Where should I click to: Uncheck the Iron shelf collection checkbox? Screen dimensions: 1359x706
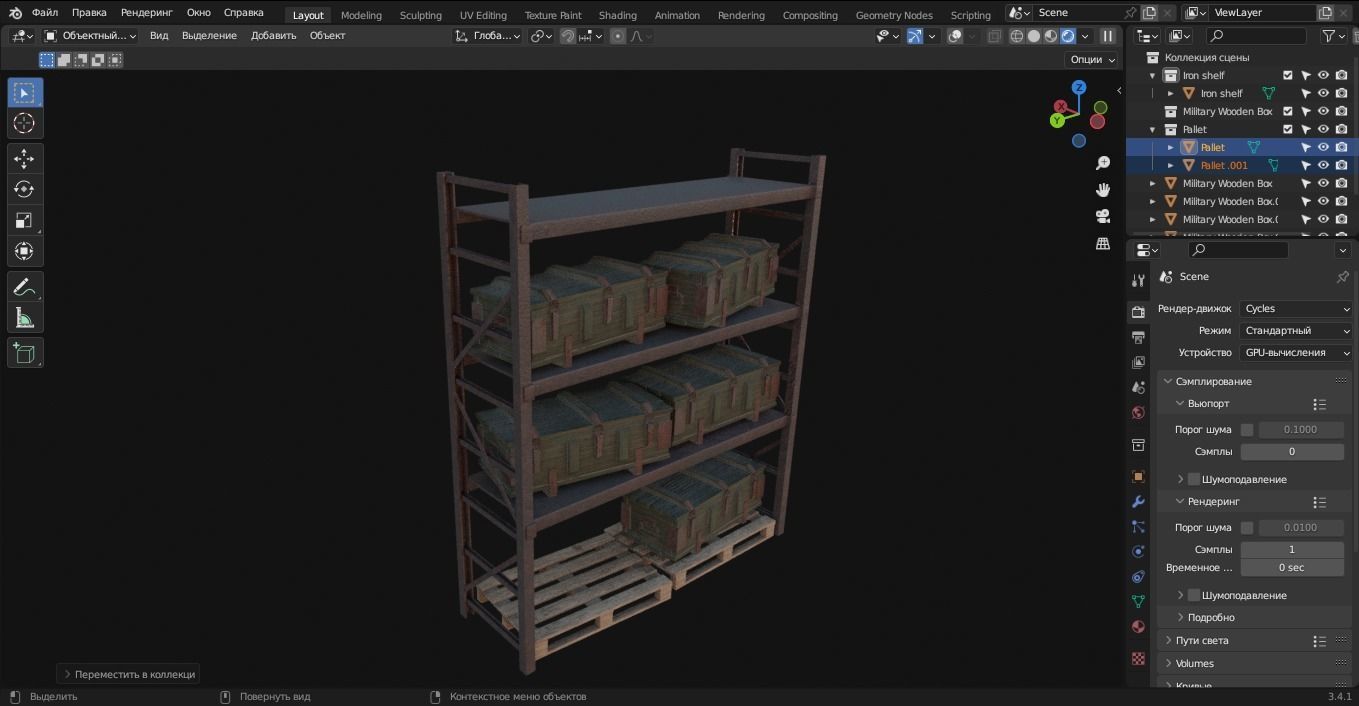[1288, 75]
